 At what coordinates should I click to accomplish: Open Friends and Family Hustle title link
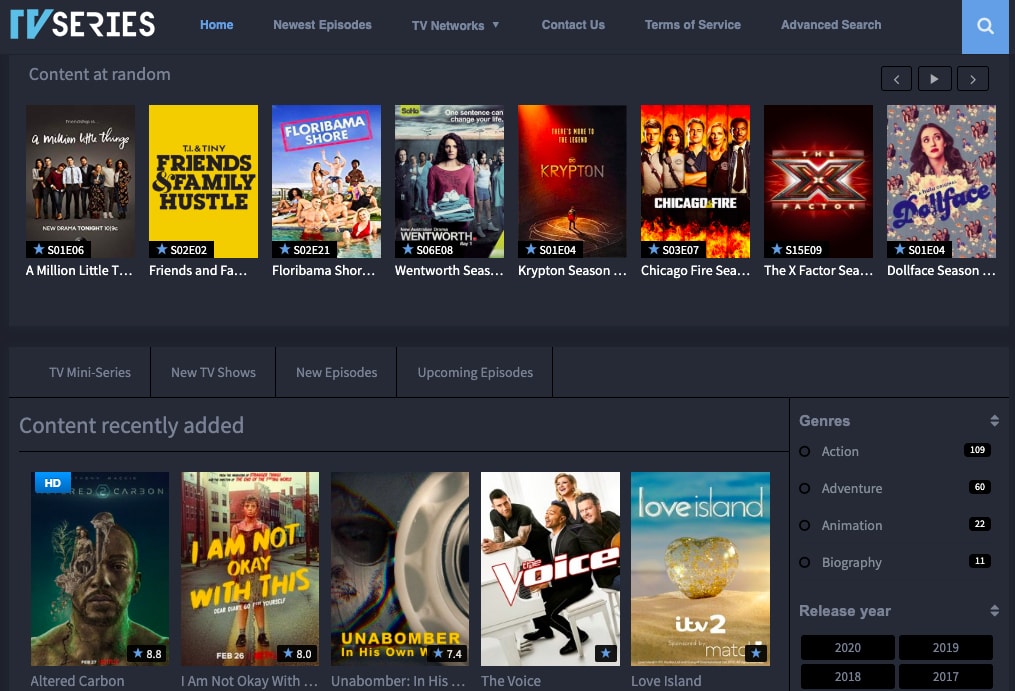198,271
